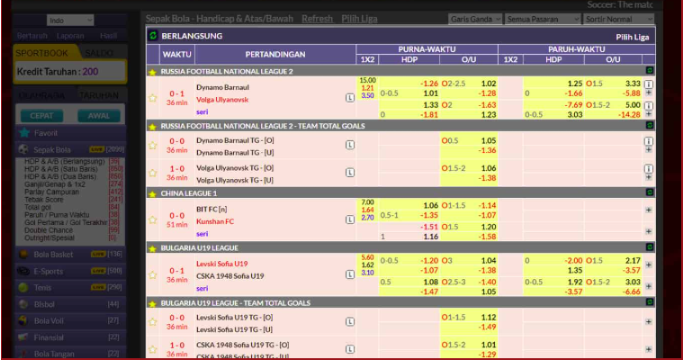Click the green refresh icon beside BERLANGSUNG
This screenshot has width=688, height=362.
(x=153, y=36)
